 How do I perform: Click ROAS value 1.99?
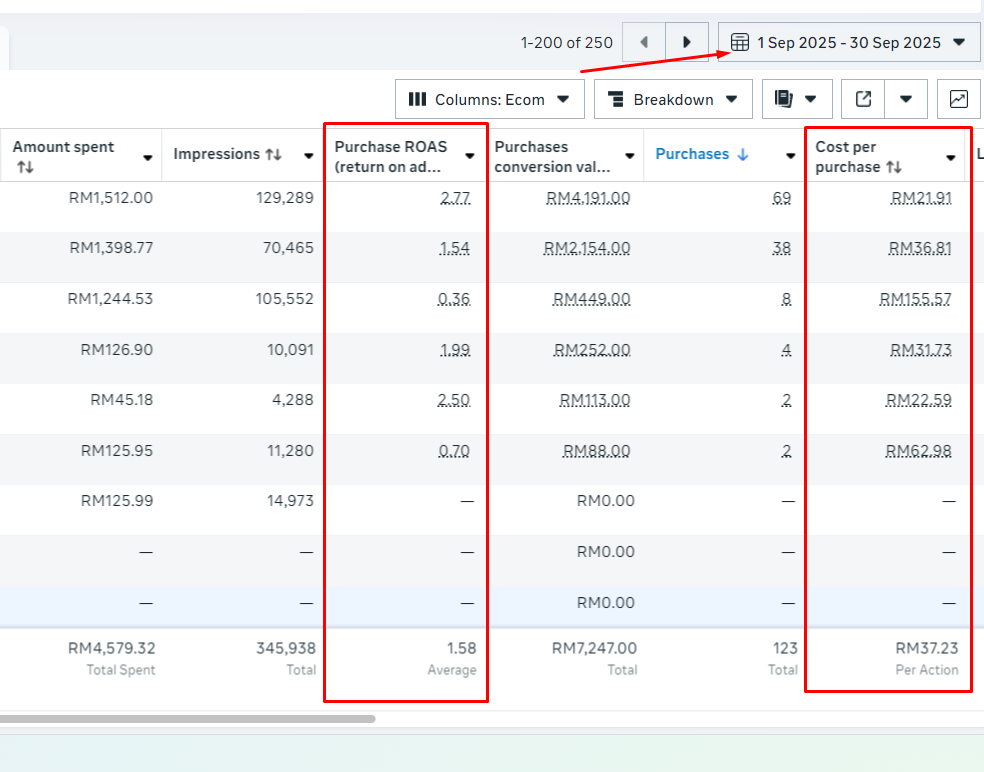click(455, 350)
